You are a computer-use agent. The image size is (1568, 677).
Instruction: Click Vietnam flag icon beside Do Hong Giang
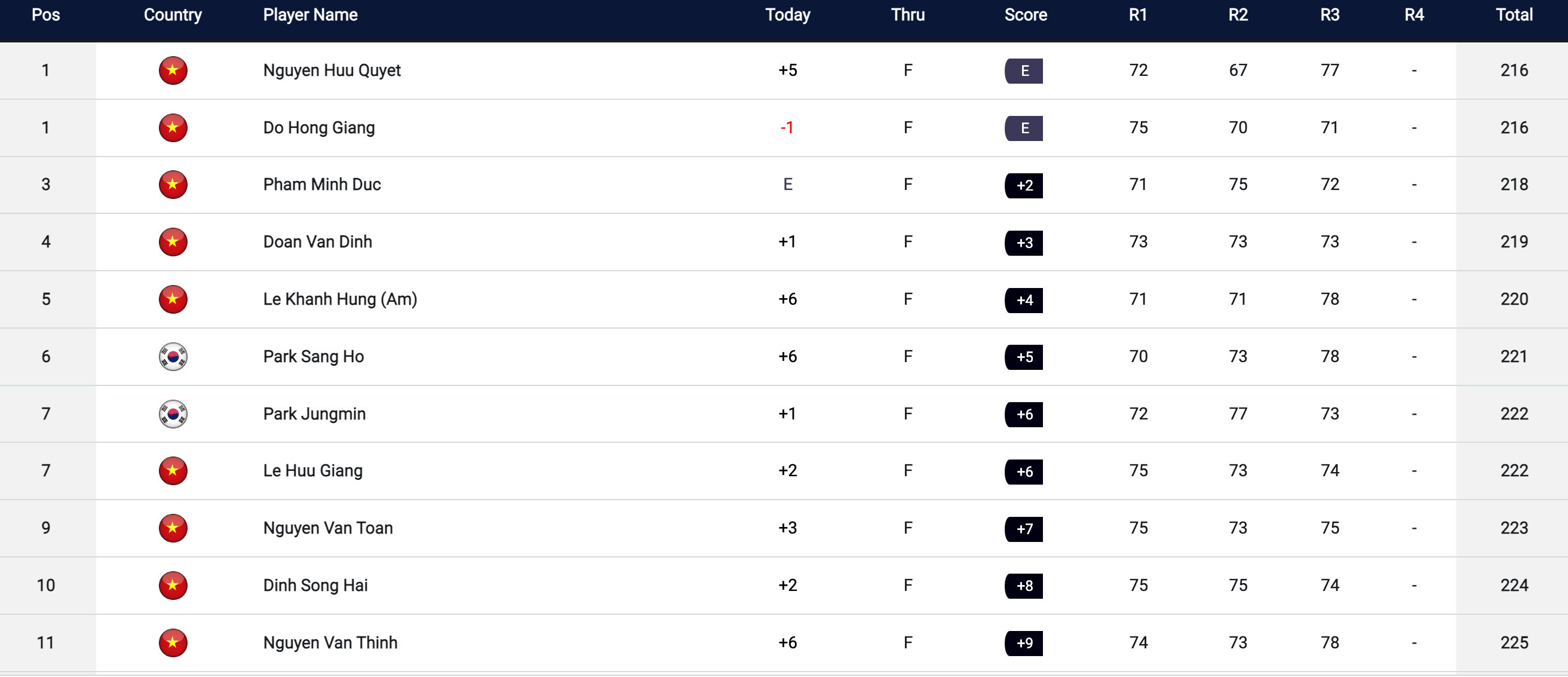pyautogui.click(x=173, y=128)
